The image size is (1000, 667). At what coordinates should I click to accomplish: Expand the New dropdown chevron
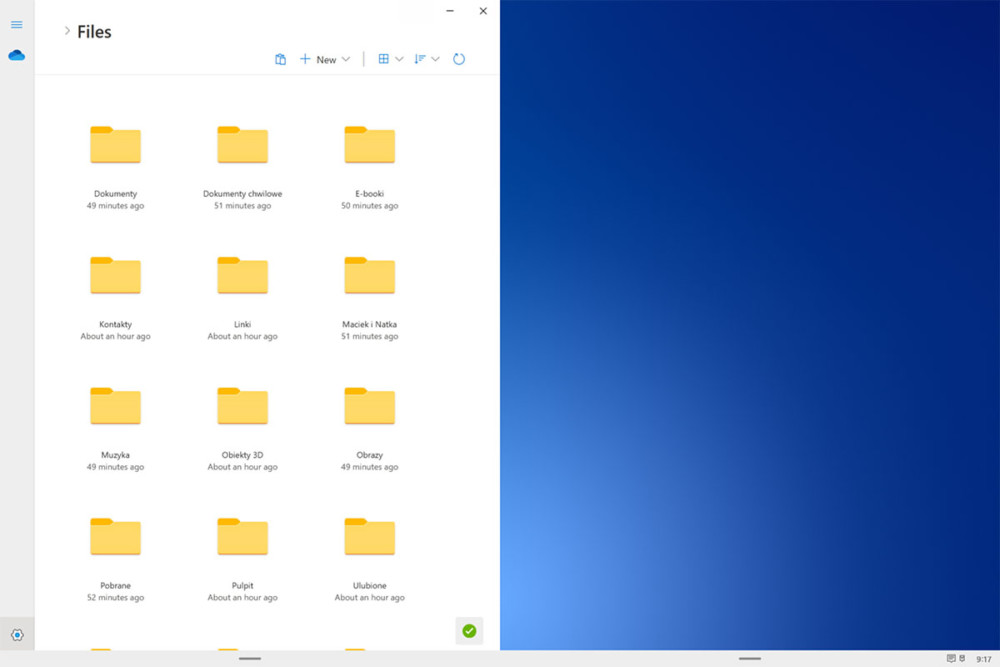(x=346, y=59)
